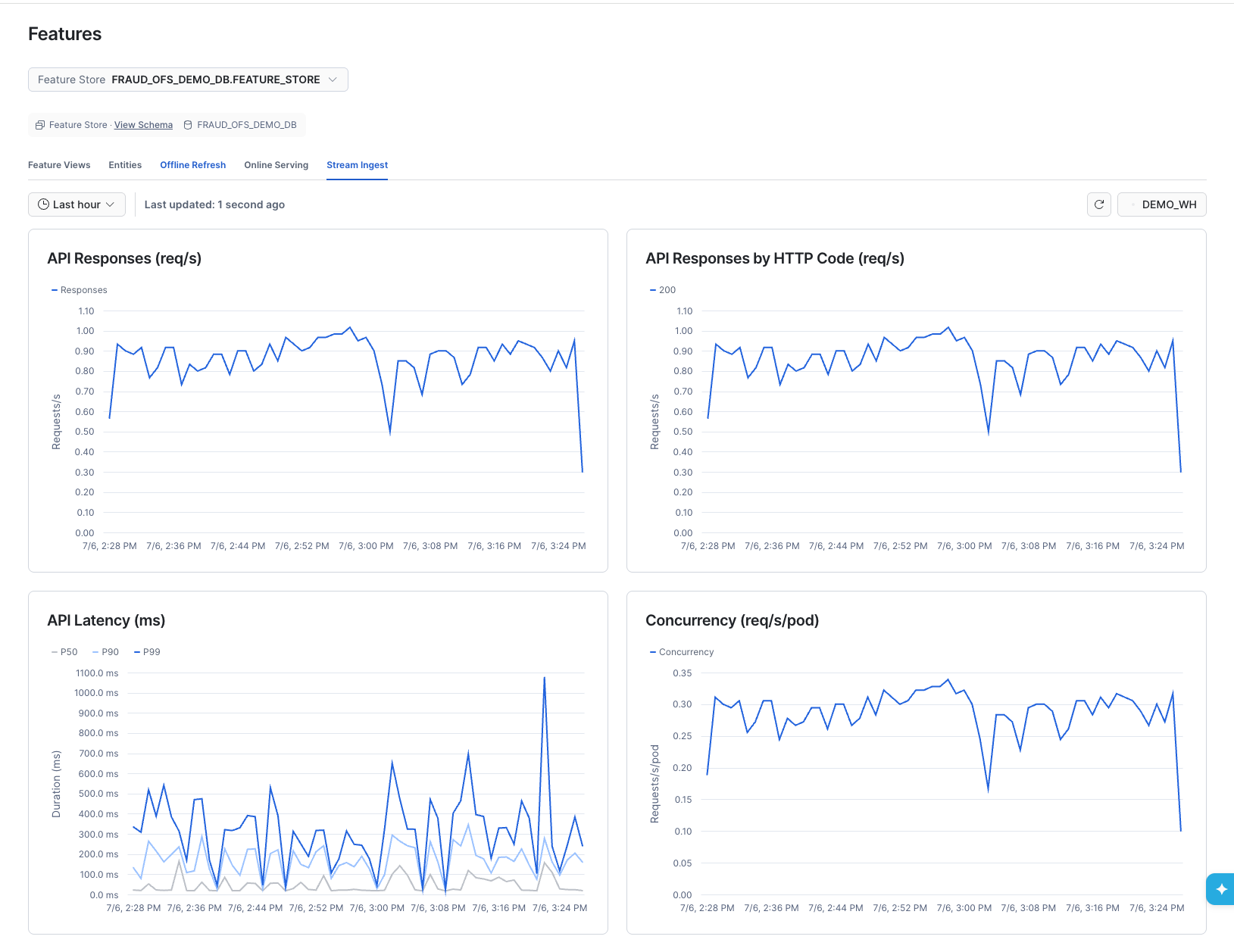
Task: Toggle the Concurrency legend series
Action: 682,652
